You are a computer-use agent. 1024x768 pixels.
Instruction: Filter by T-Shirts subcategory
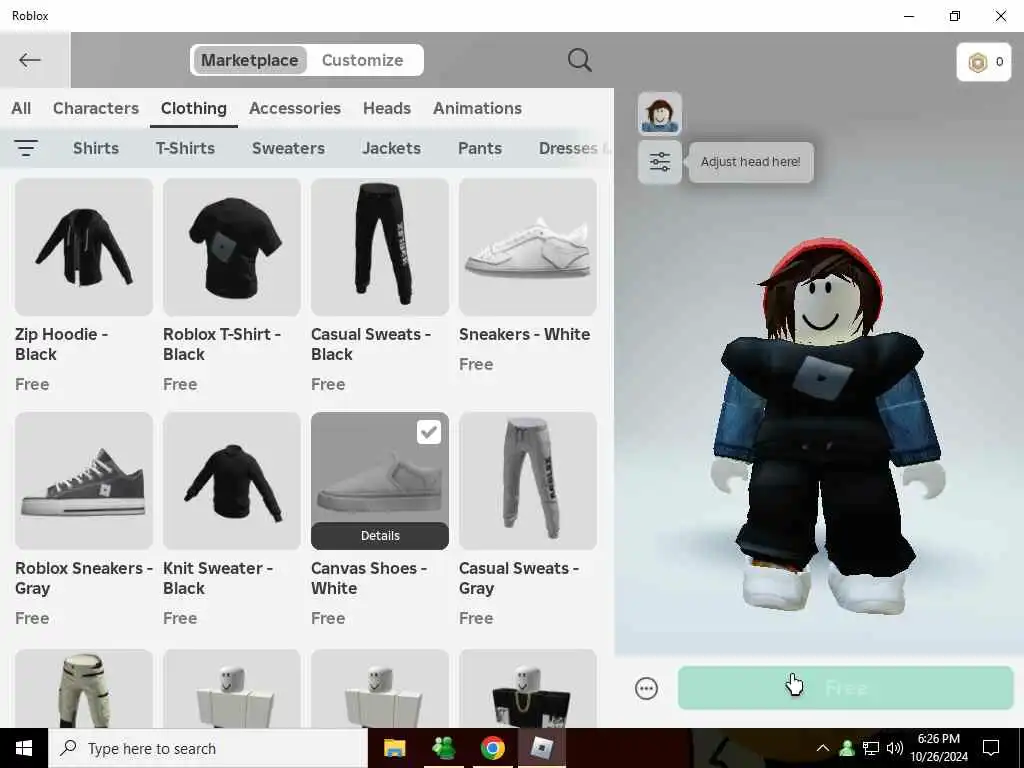point(185,148)
